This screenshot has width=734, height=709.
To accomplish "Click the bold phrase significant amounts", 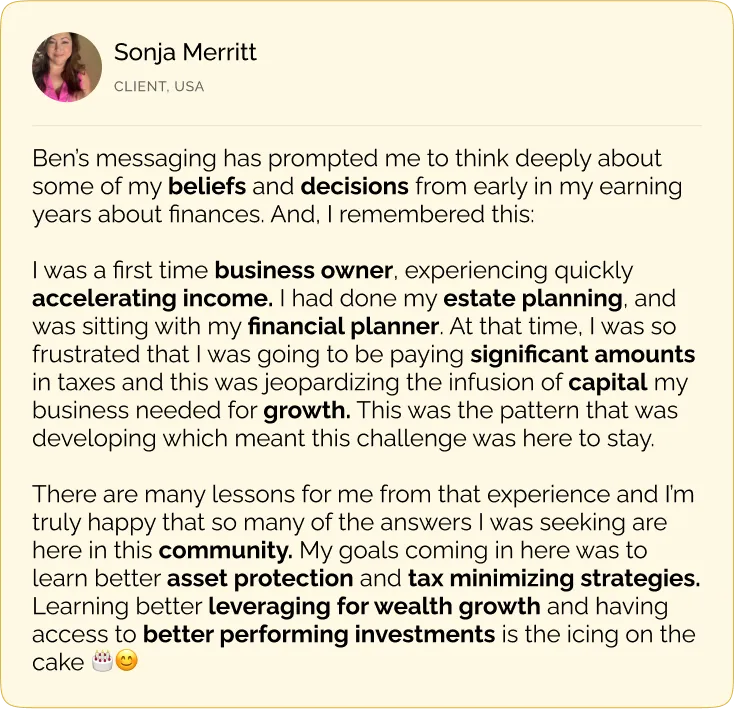I will (x=583, y=354).
